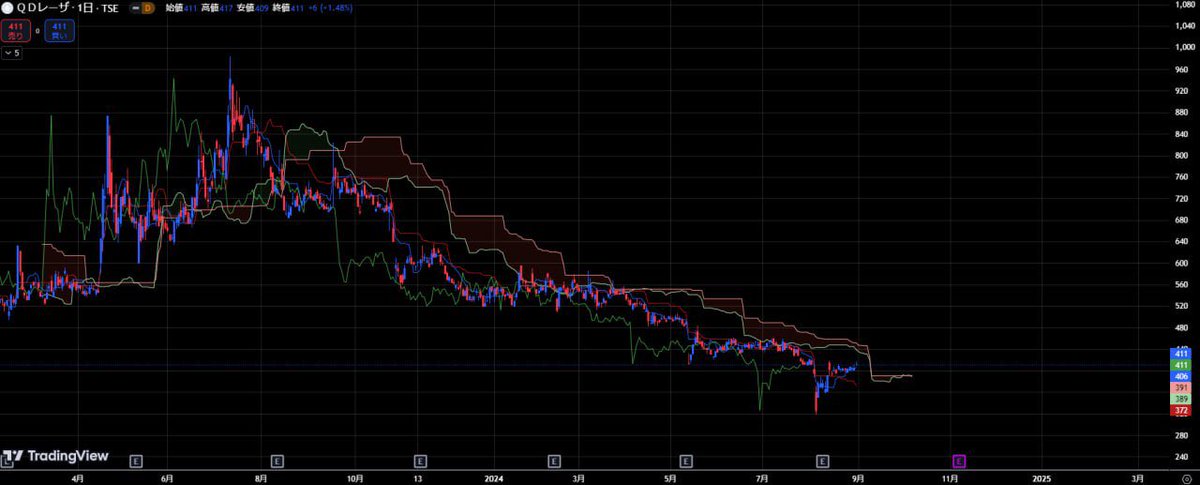
Task: Open the QDレーザ・1日・TSE symbol title
Action: coord(67,7)
